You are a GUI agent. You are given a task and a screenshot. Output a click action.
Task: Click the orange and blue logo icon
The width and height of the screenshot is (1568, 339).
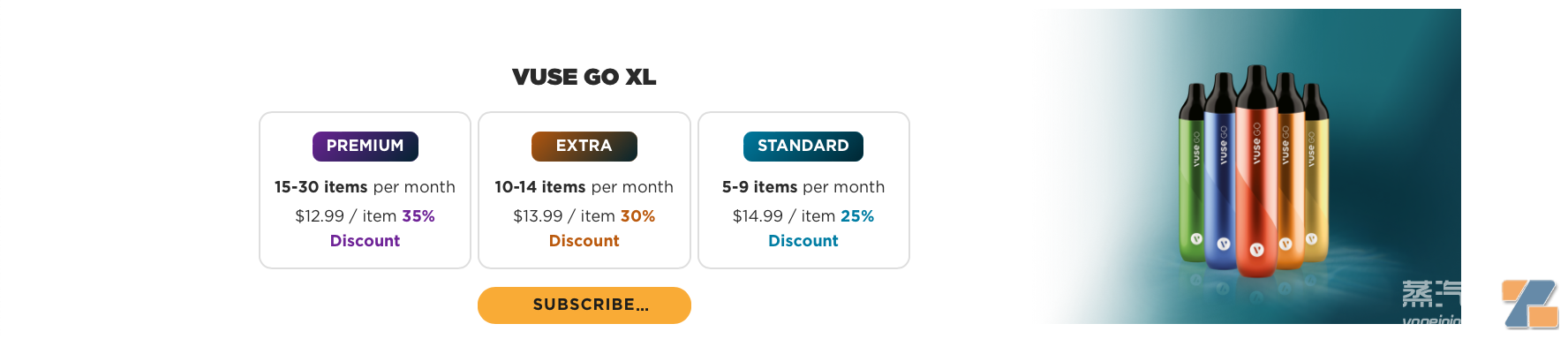(x=1530, y=305)
